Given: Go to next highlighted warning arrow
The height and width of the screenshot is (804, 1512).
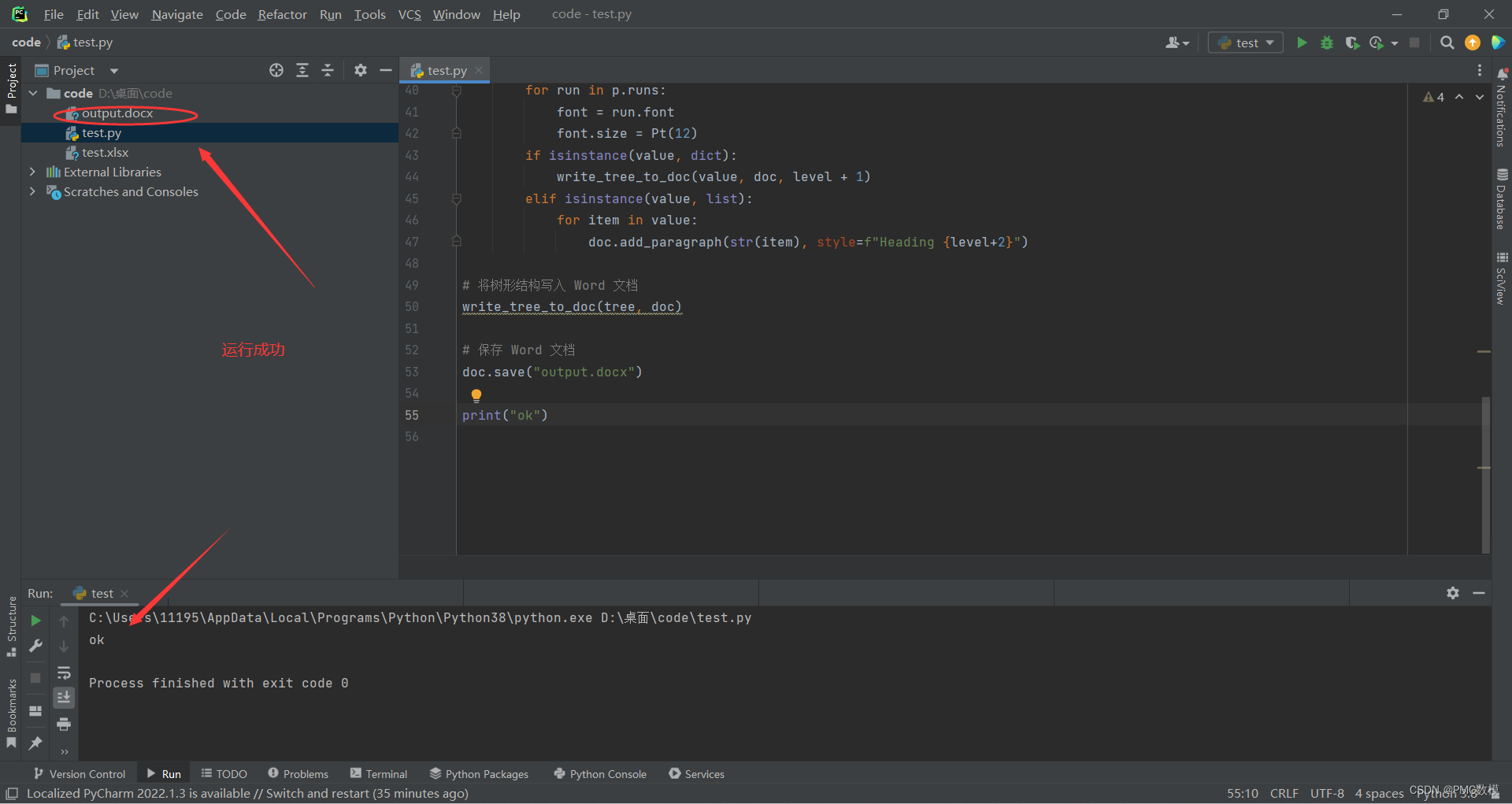Looking at the screenshot, I should point(1480,97).
